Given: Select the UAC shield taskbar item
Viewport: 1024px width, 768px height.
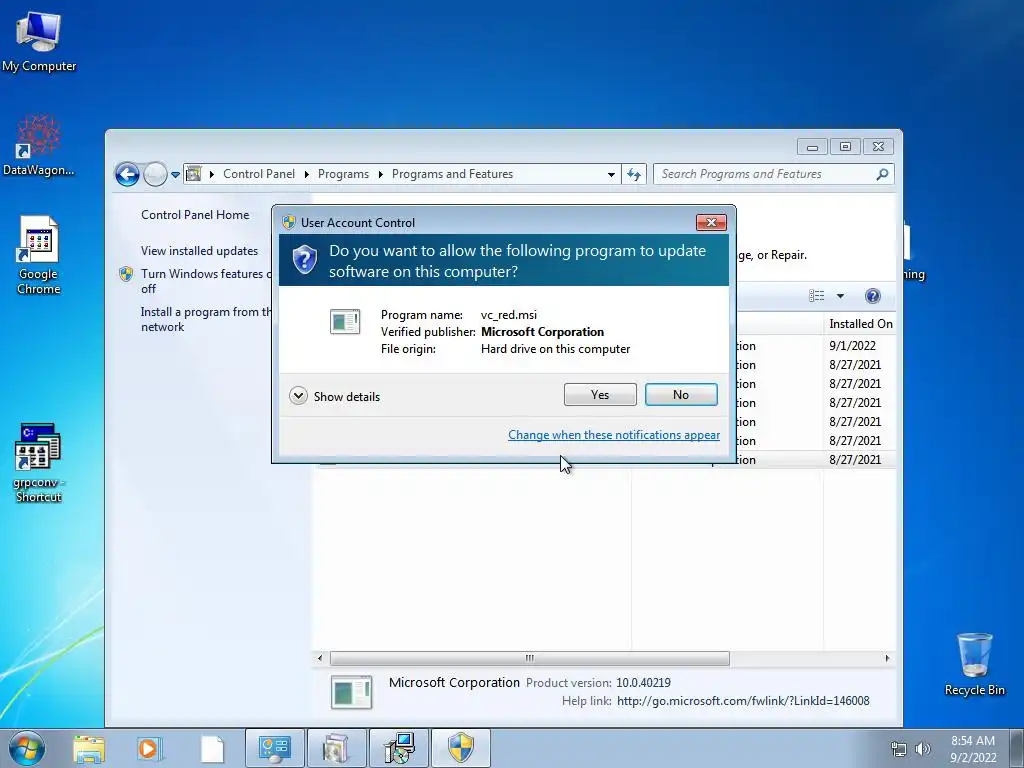Looking at the screenshot, I should tap(460, 748).
